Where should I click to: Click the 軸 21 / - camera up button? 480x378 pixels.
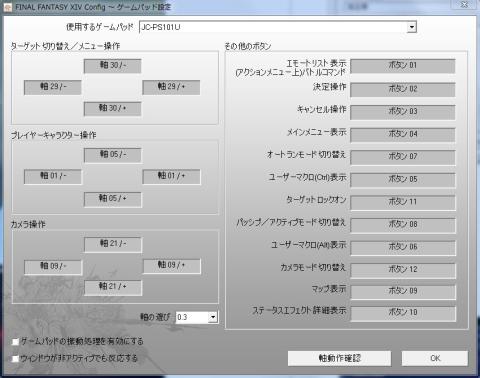(113, 244)
